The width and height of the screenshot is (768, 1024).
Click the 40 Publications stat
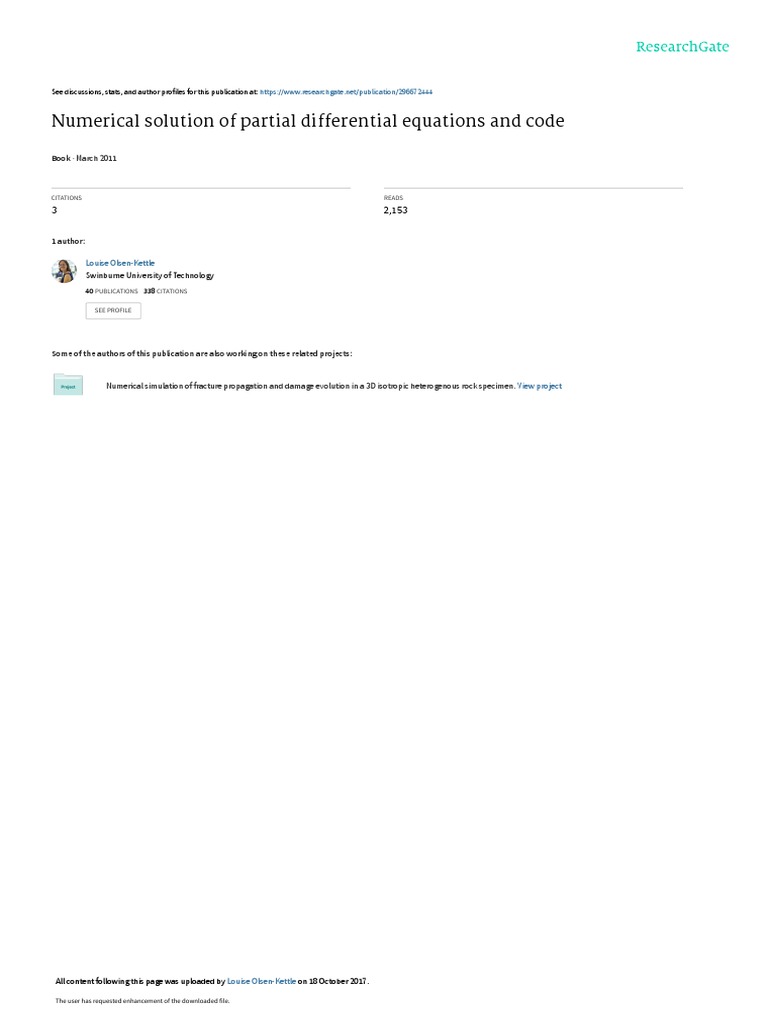pos(112,291)
